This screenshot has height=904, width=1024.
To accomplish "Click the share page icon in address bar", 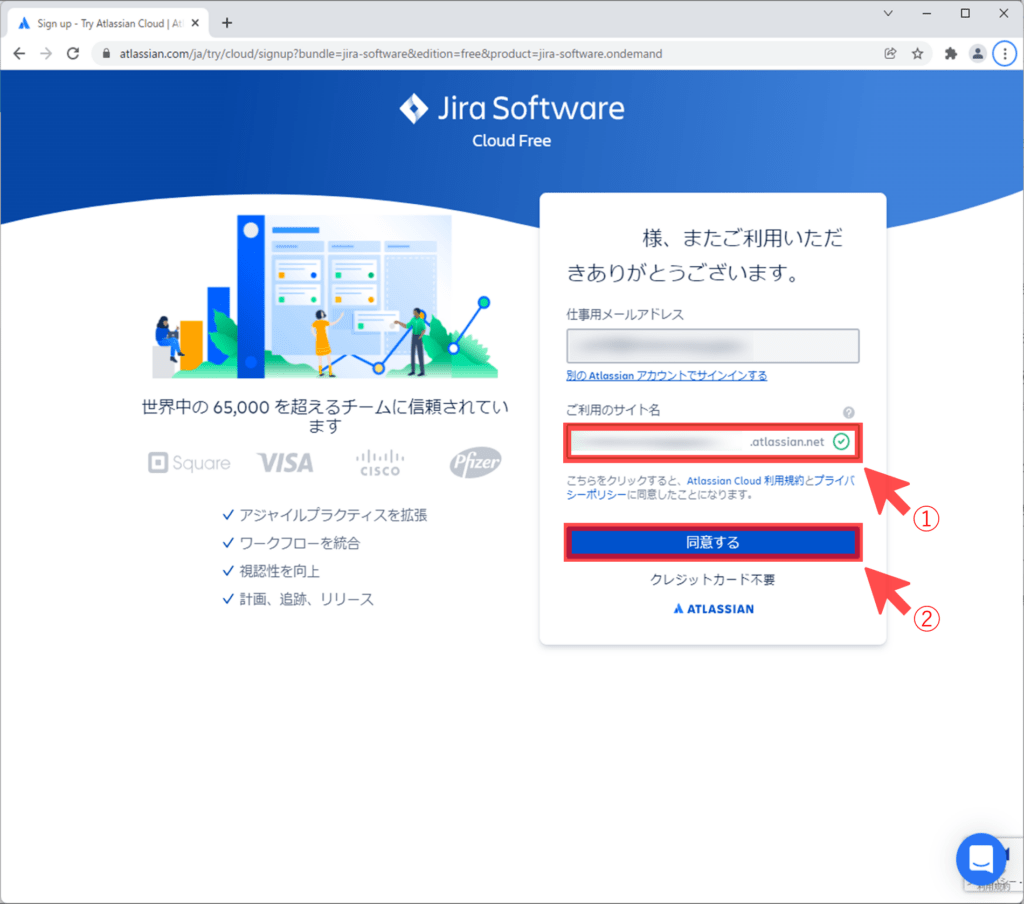I will [x=890, y=54].
